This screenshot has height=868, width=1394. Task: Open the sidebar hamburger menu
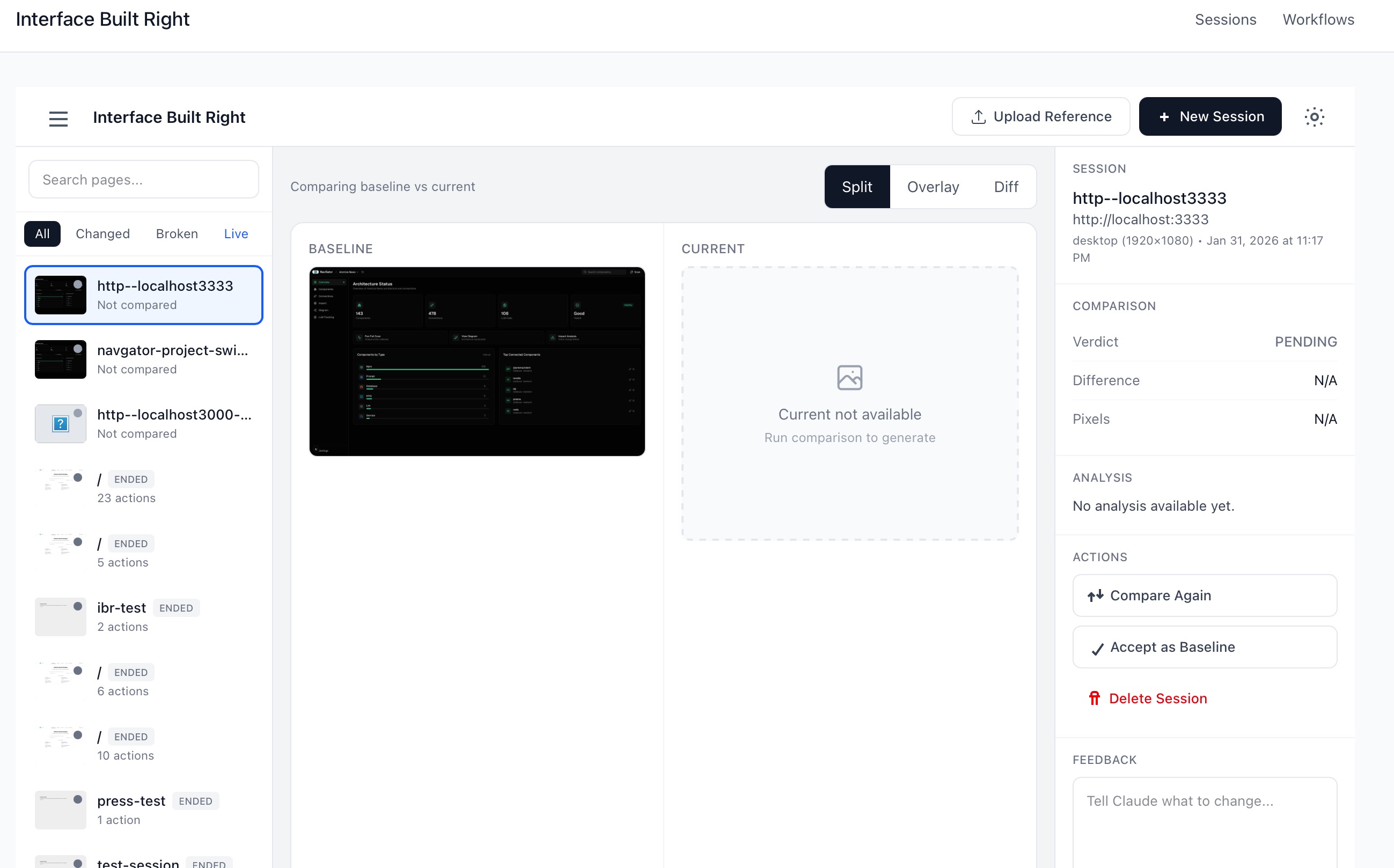click(x=58, y=119)
